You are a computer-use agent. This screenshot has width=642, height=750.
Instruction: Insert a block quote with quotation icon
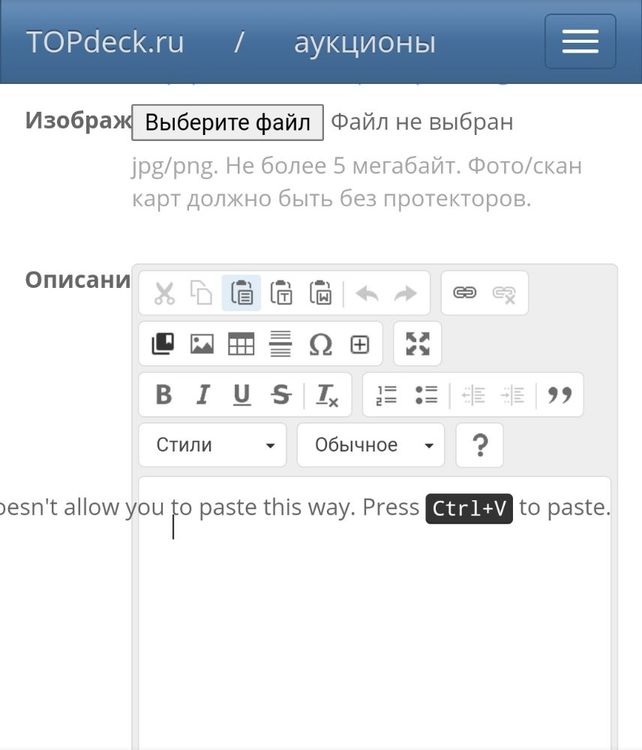point(560,395)
